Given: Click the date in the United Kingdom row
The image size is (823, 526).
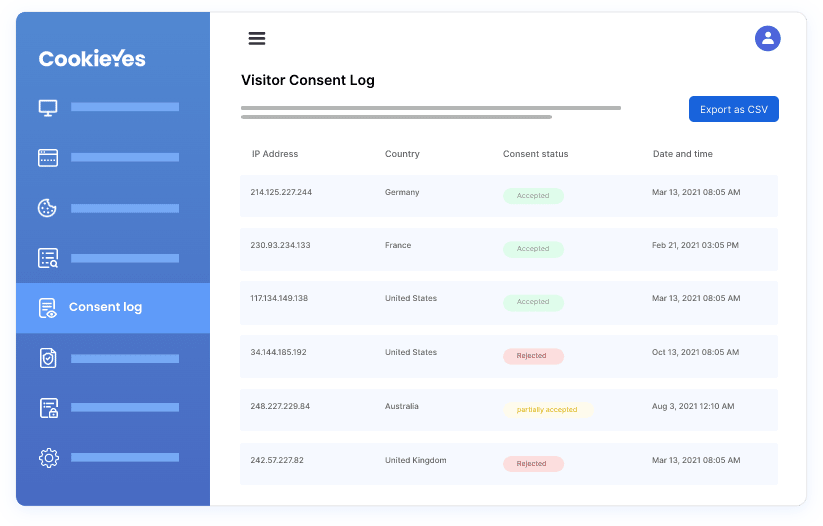Looking at the screenshot, I should tap(696, 460).
